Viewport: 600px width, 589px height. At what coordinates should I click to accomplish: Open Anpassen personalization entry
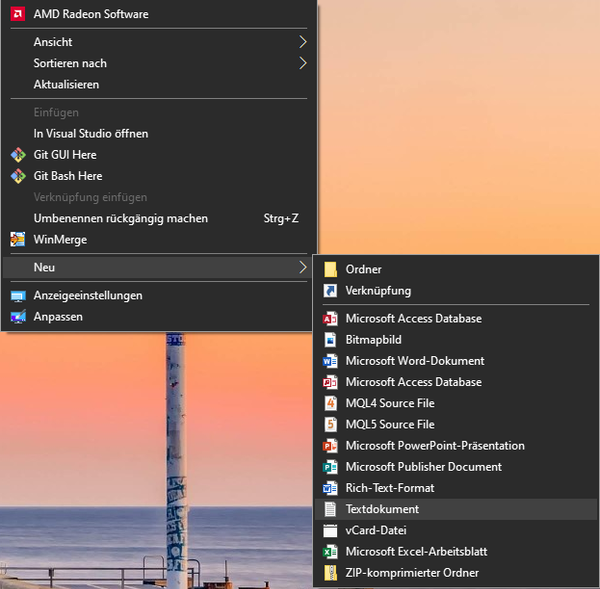(58, 317)
